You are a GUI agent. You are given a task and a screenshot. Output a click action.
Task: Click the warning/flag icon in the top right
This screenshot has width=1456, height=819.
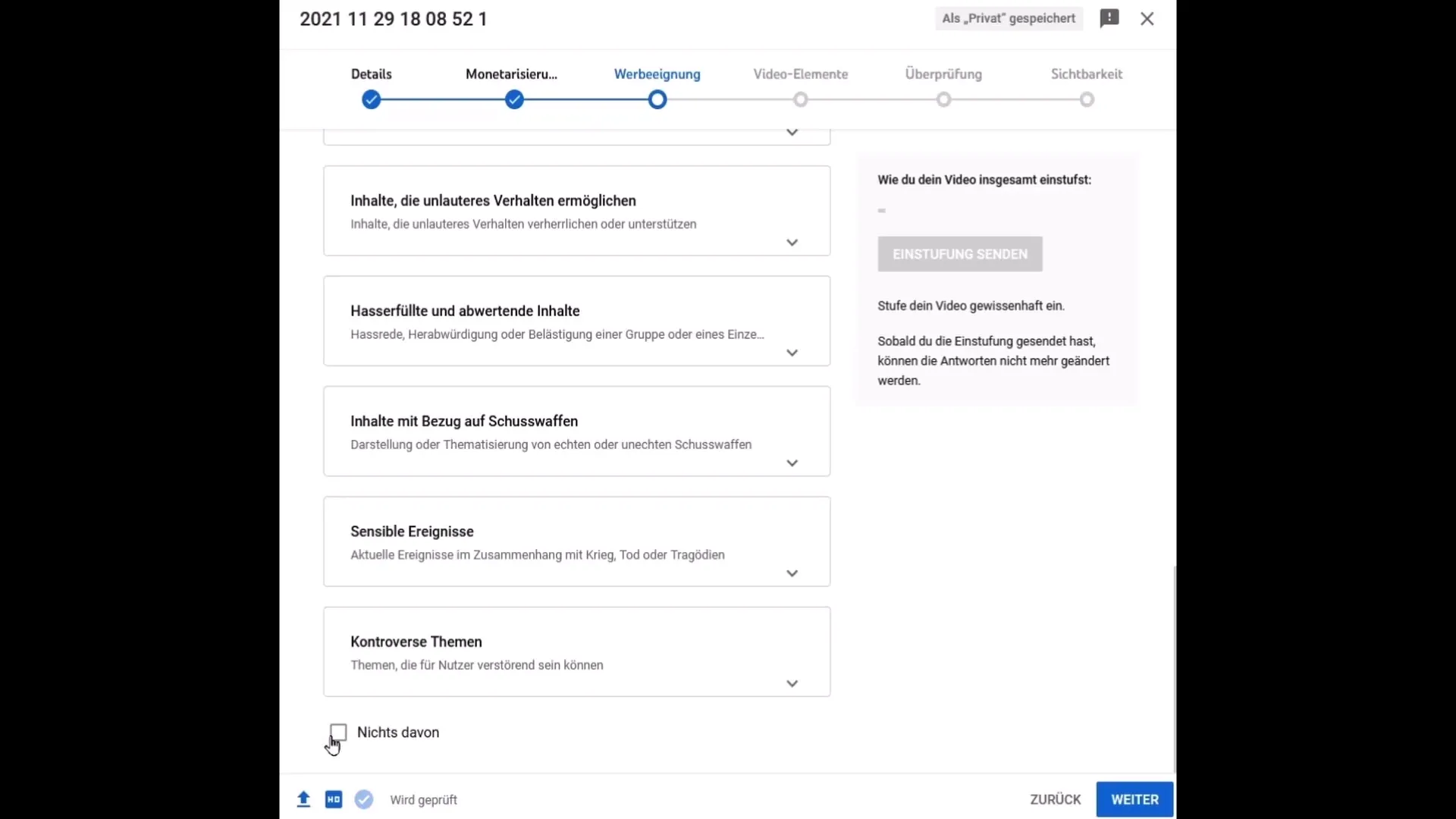pyautogui.click(x=1110, y=17)
